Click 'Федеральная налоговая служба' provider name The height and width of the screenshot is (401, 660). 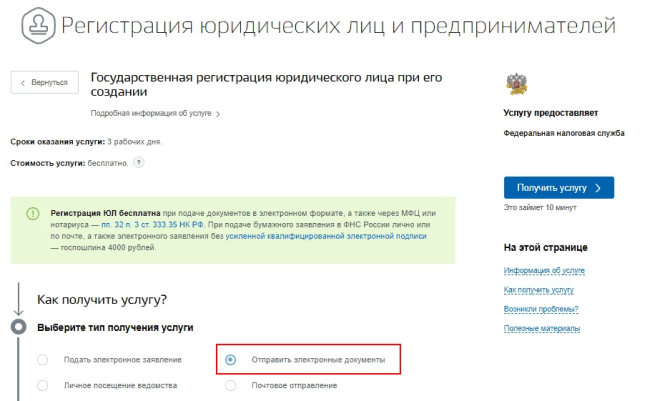(x=564, y=133)
